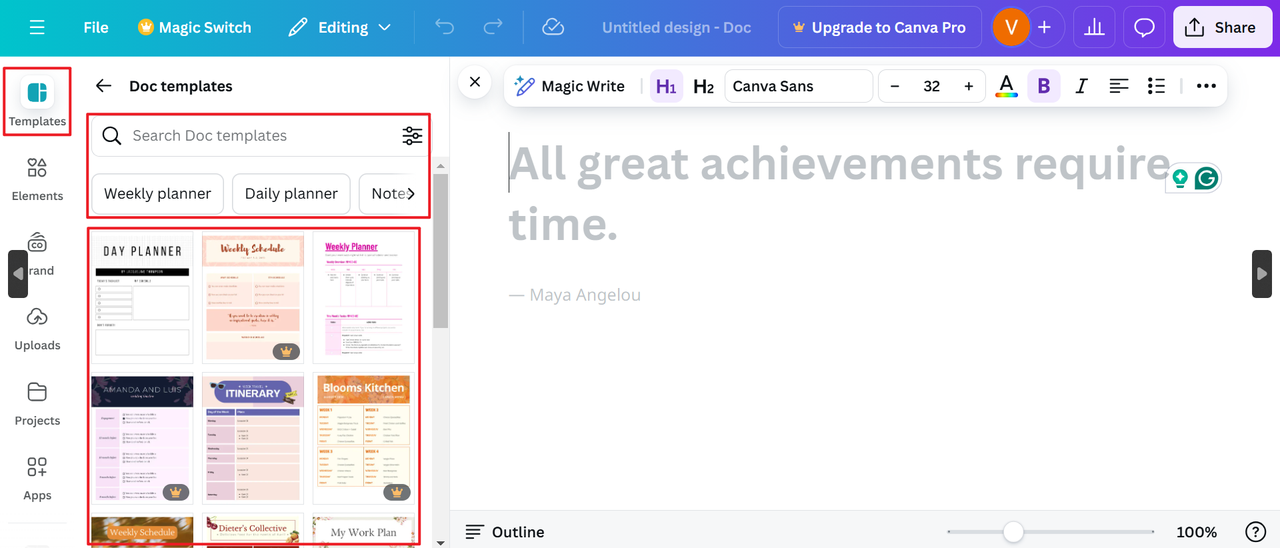Open the Templates sidebar tab
The width and height of the screenshot is (1280, 548).
click(37, 103)
